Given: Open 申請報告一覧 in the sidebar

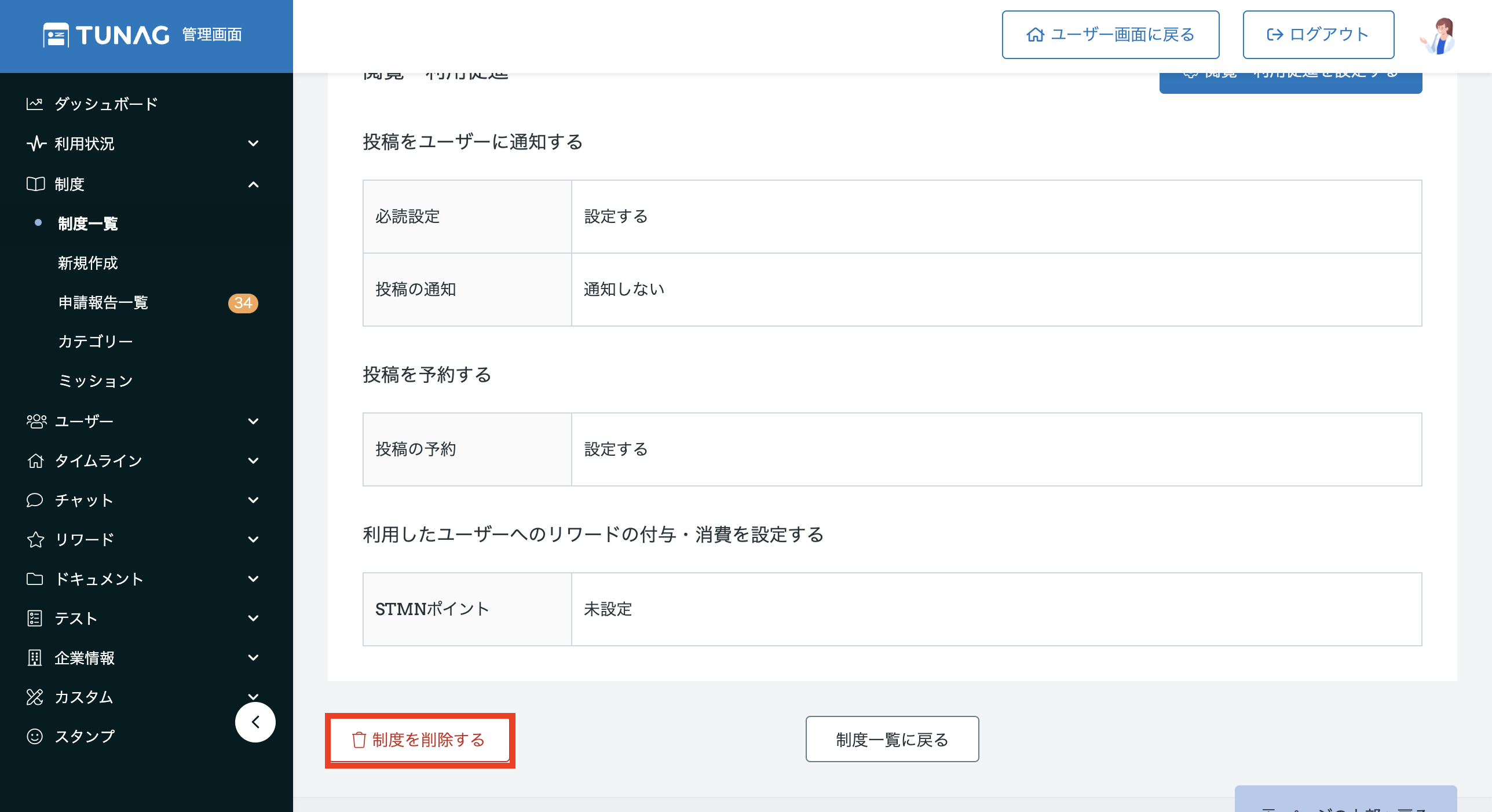Looking at the screenshot, I should 103,302.
